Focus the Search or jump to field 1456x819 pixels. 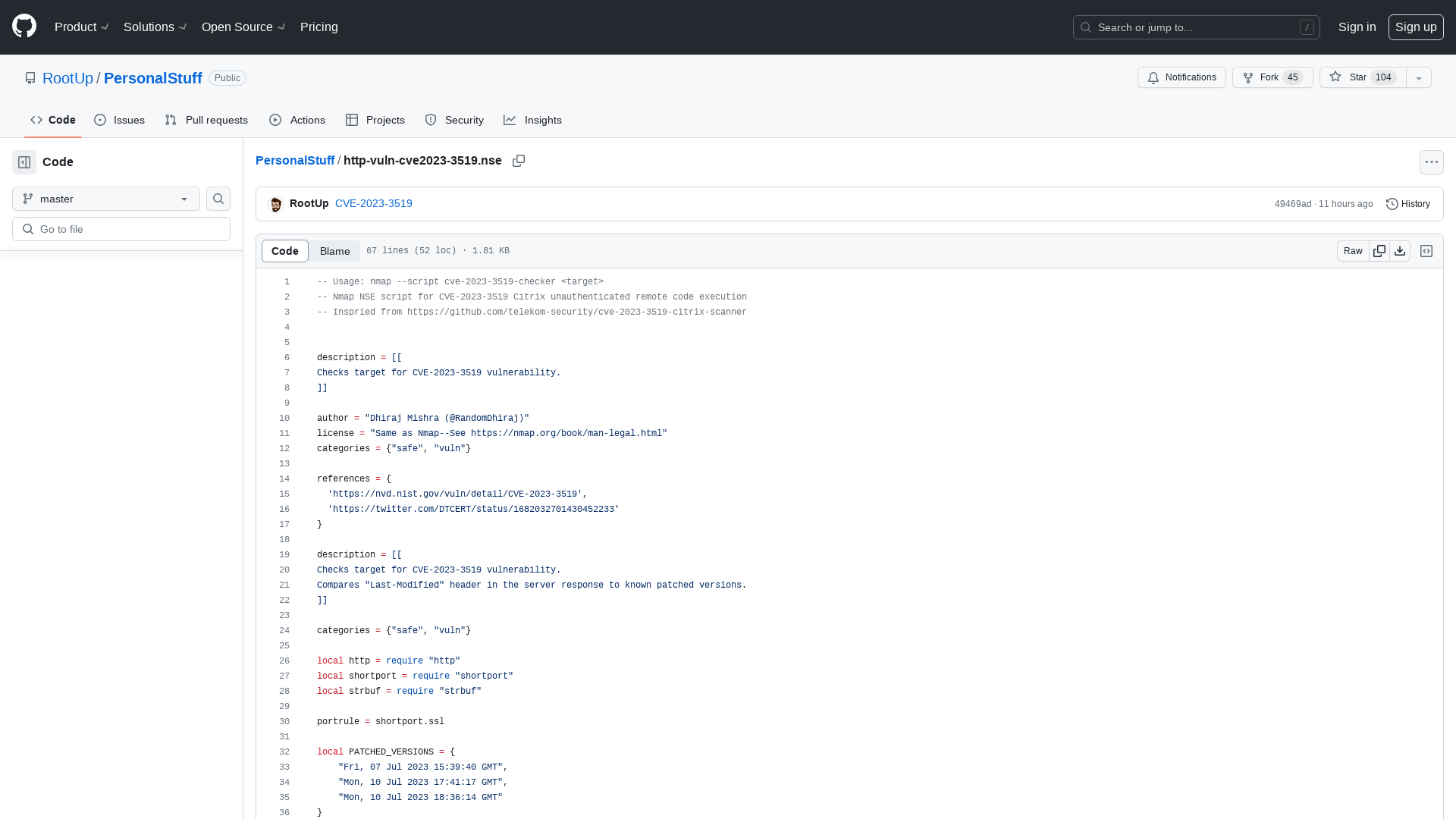1196,27
